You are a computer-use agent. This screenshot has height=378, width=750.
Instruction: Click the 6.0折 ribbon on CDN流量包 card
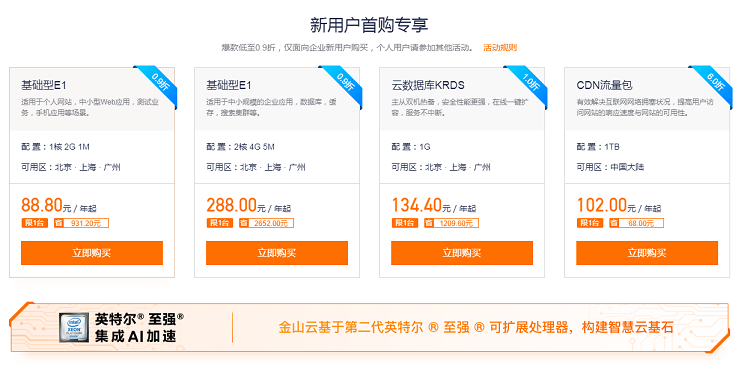pos(713,84)
